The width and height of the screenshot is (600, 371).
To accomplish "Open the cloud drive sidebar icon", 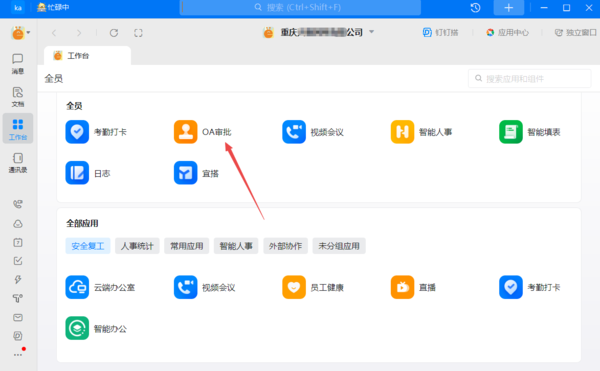I will (18, 224).
